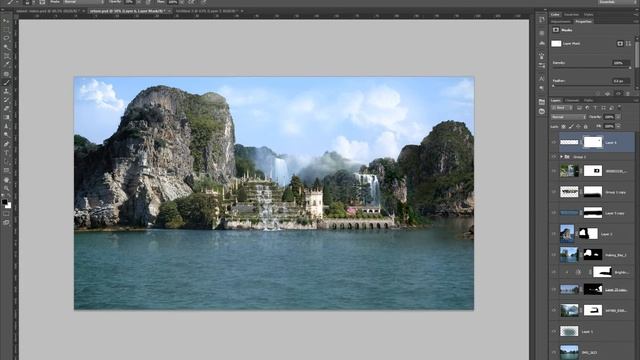The image size is (640, 360).
Task: Hide Group 1 via eye icon
Action: tap(554, 157)
